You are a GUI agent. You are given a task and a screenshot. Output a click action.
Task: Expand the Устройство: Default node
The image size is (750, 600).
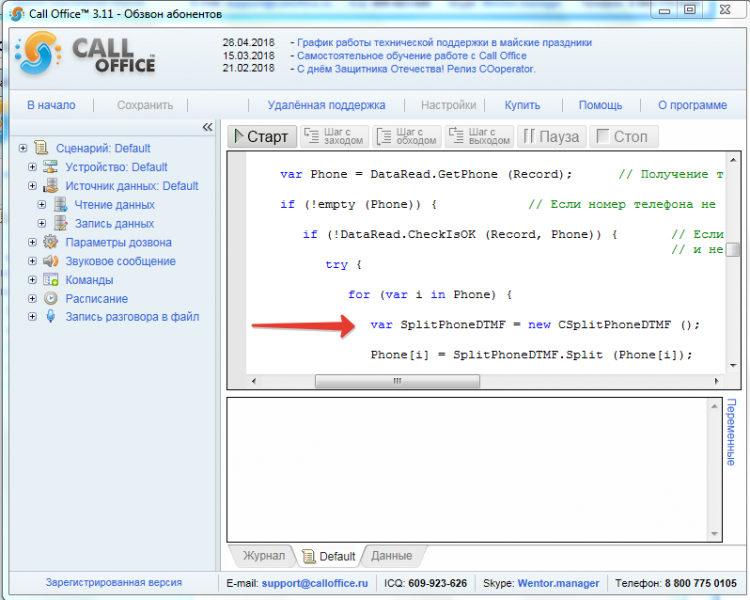(x=32, y=167)
